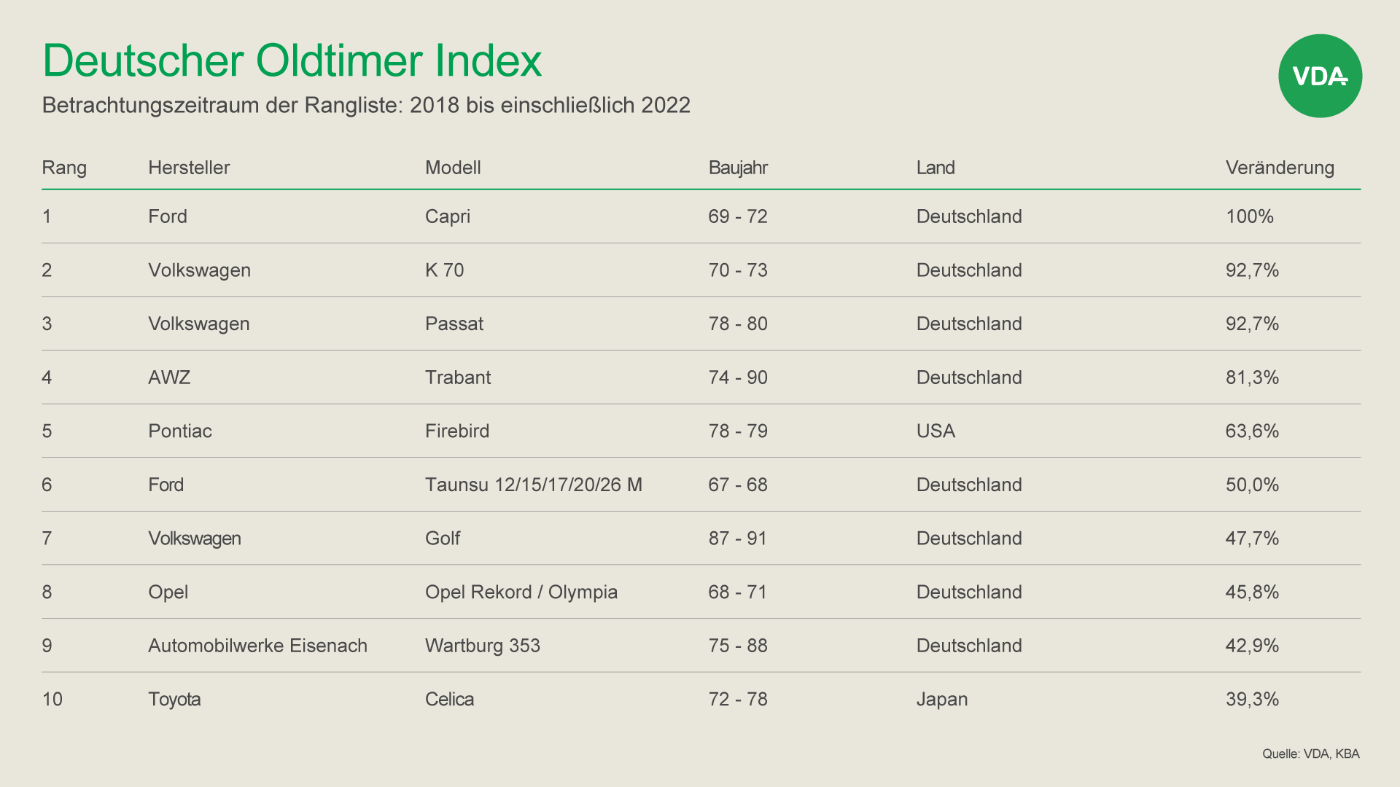The image size is (1400, 787).
Task: Click 'Deutschland' in the Trabant row
Action: click(969, 377)
